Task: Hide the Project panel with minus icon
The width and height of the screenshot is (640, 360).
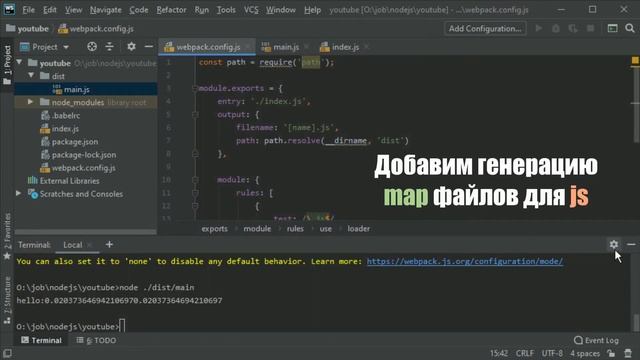Action: point(149,47)
